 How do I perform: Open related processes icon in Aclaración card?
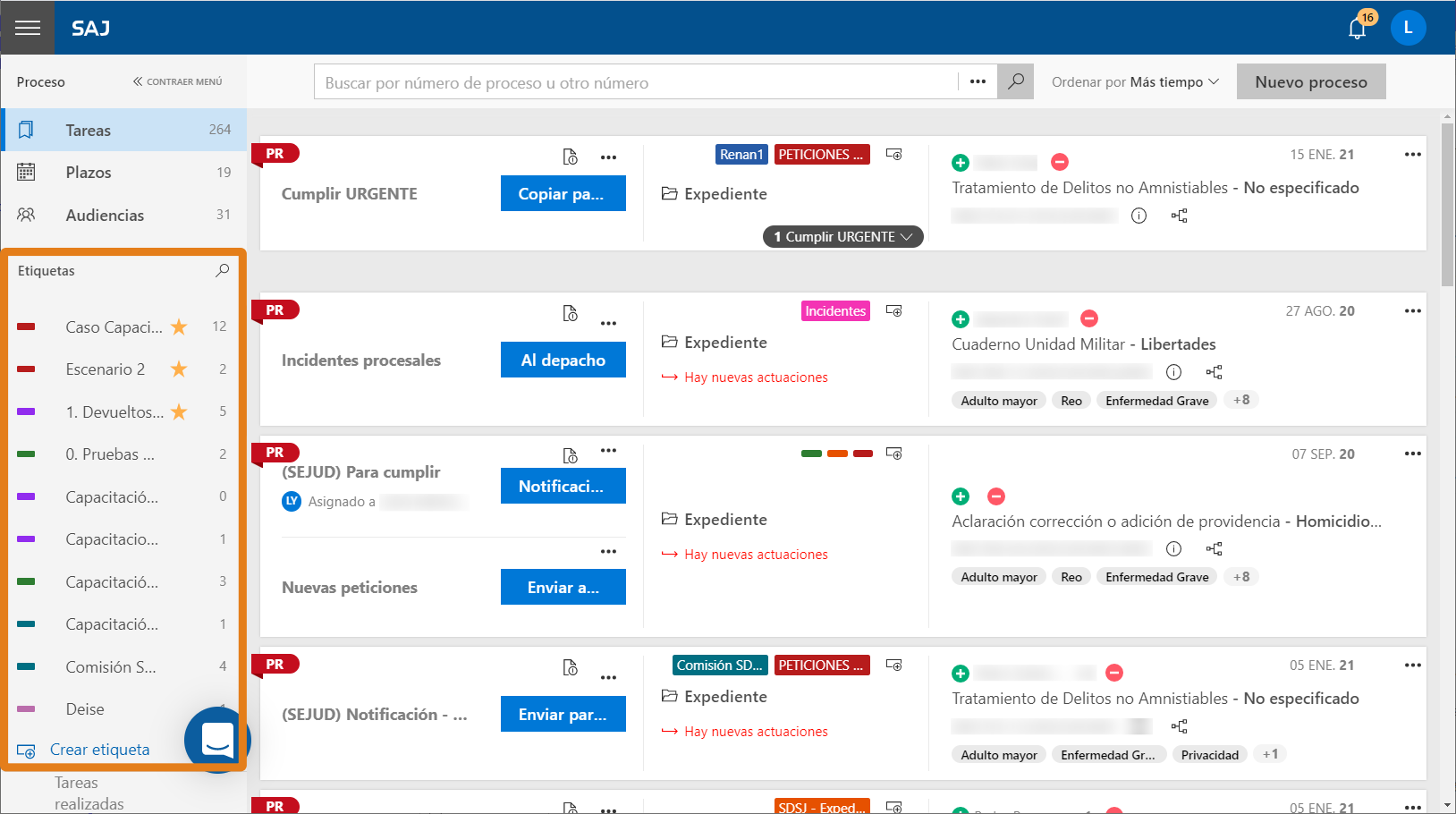click(1214, 548)
